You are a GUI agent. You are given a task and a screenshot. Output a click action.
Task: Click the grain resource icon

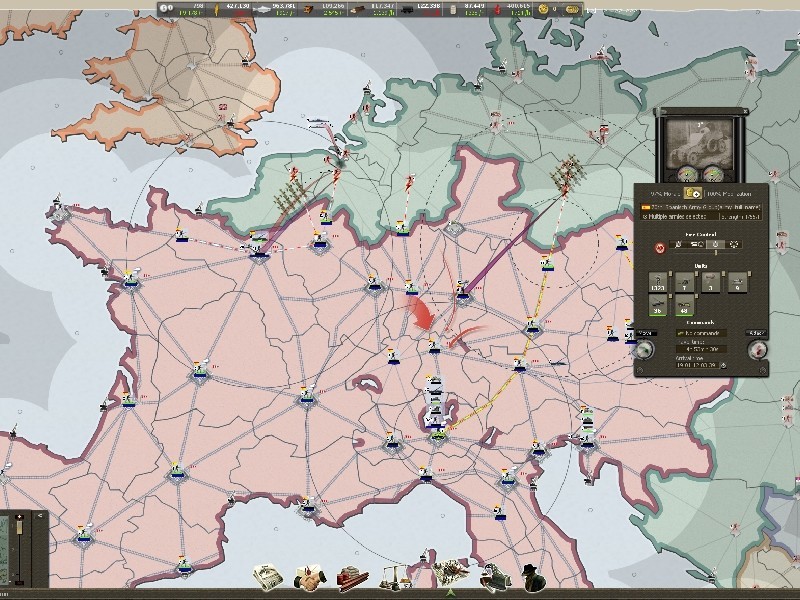(216, 9)
